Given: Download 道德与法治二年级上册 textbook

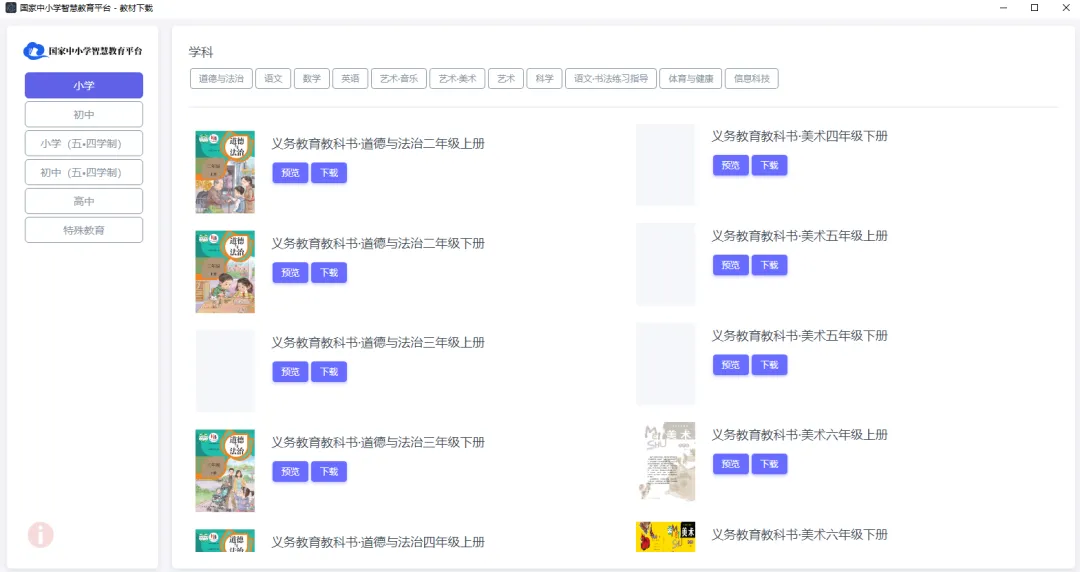Looking at the screenshot, I should [329, 173].
